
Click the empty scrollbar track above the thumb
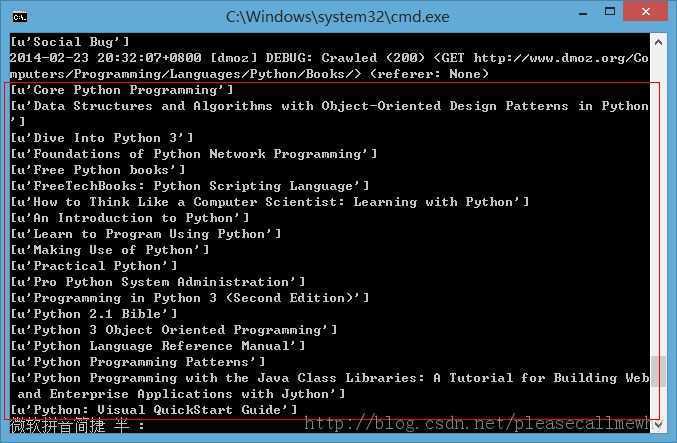pos(658,200)
